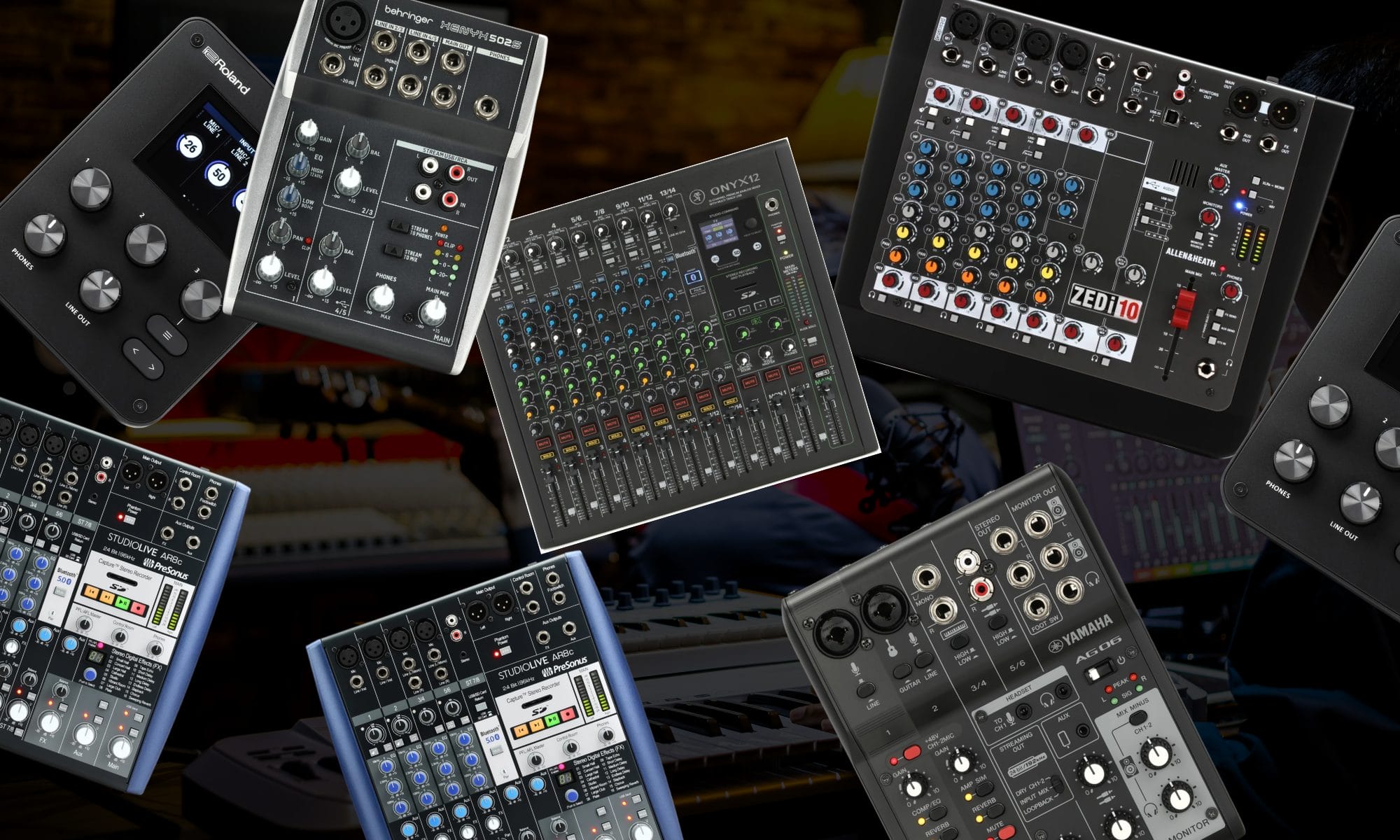
Task: Click the ST 7/8 channel label on the PreSonus beside the Yamaha
Action: (x=472, y=682)
